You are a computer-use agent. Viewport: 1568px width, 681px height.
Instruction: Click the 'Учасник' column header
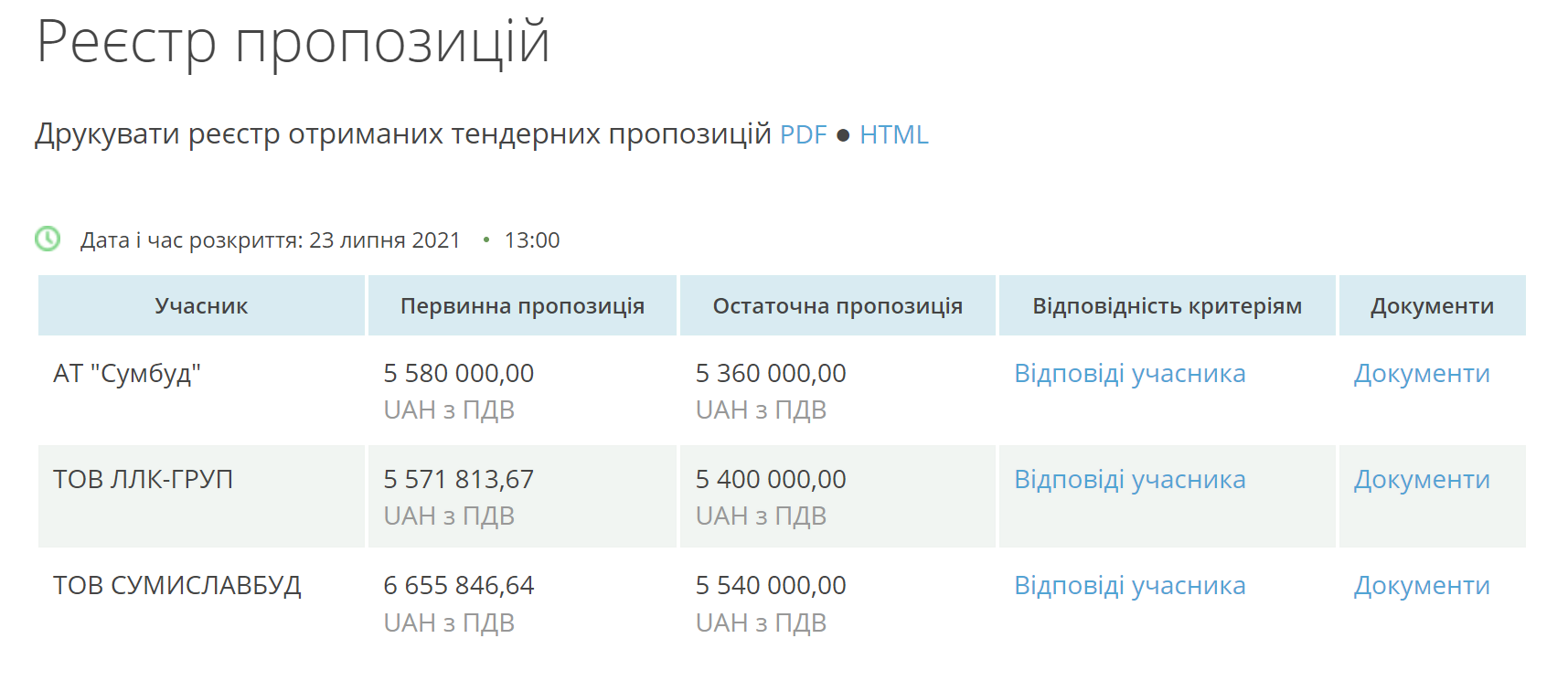pos(201,305)
